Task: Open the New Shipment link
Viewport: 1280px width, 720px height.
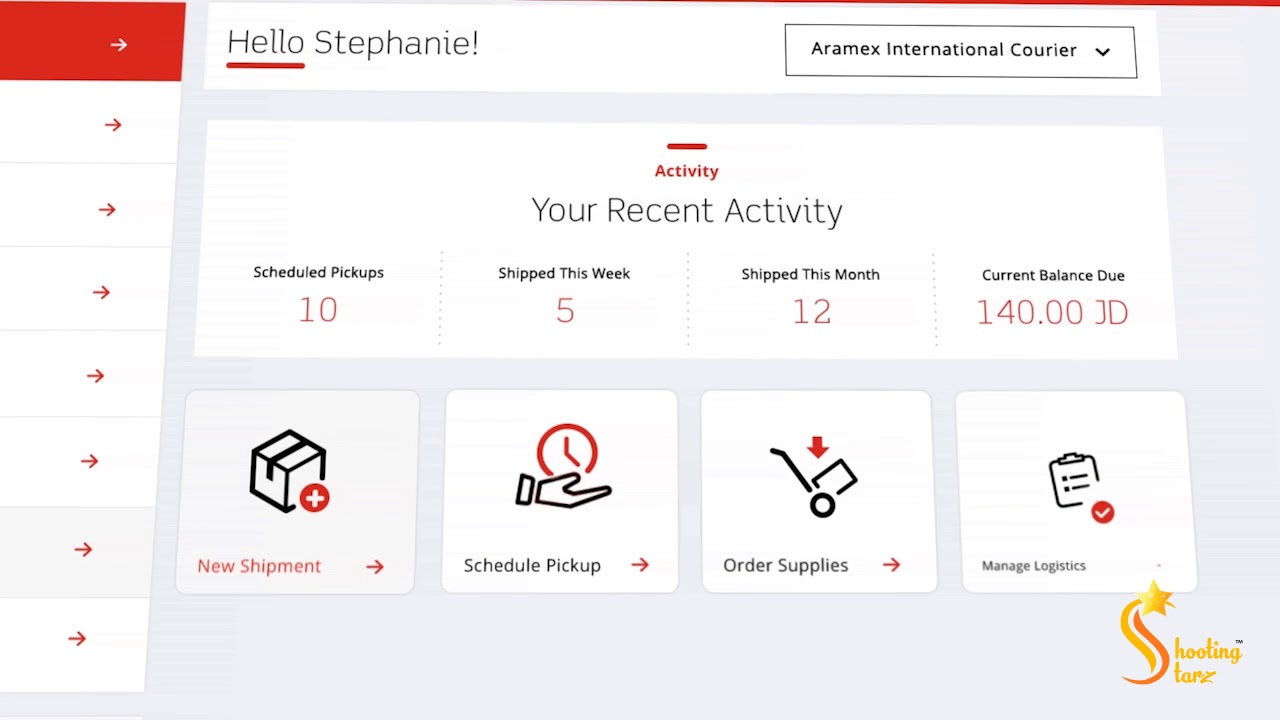Action: 259,566
